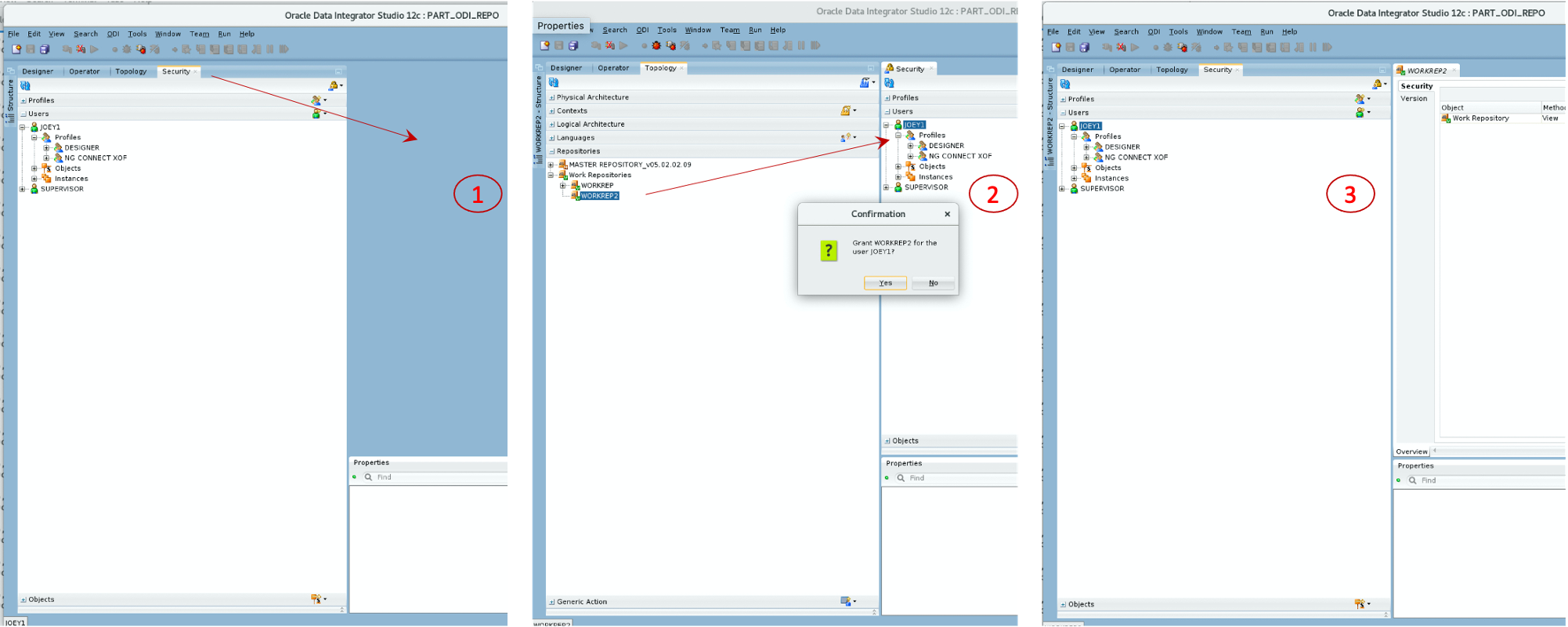Expand the Logical Architecture section
Viewport: 1568px width, 627px height.
[x=552, y=125]
